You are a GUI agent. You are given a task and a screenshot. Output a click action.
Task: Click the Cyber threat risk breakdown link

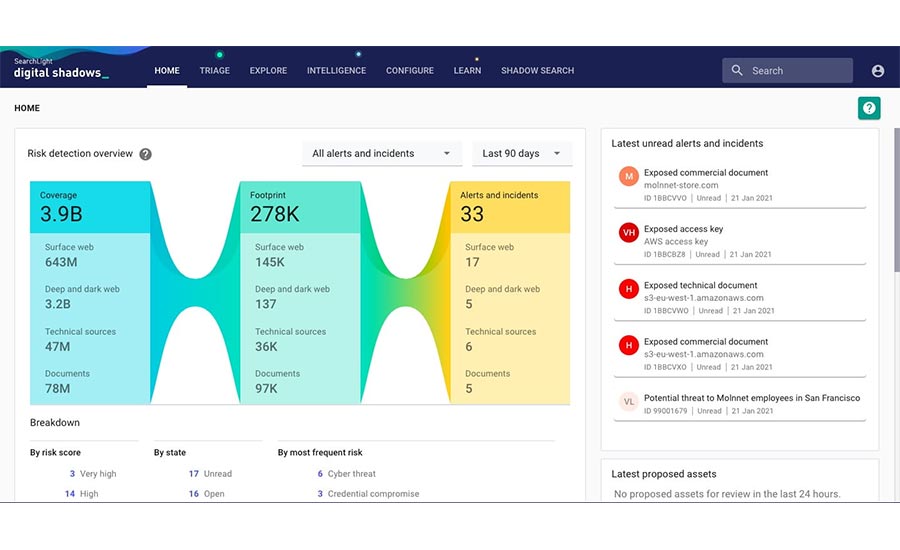pyautogui.click(x=352, y=474)
